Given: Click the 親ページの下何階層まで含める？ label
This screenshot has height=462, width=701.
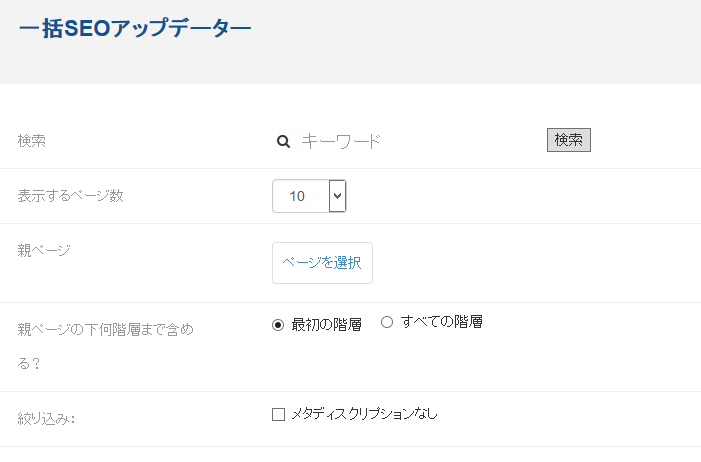Looking at the screenshot, I should coord(106,346).
